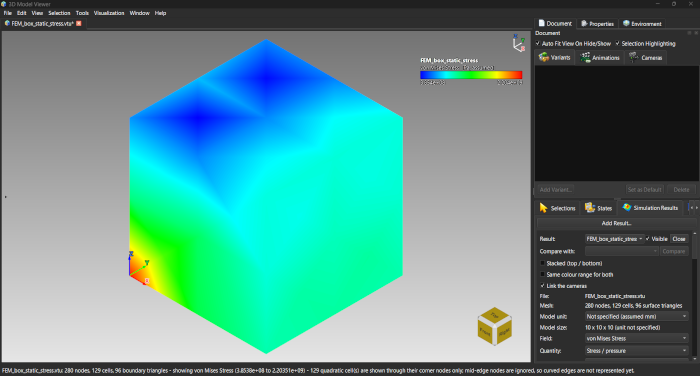Viewport: 700px width, 376px height.
Task: Click the Cameras tab icon
Action: 633,57
